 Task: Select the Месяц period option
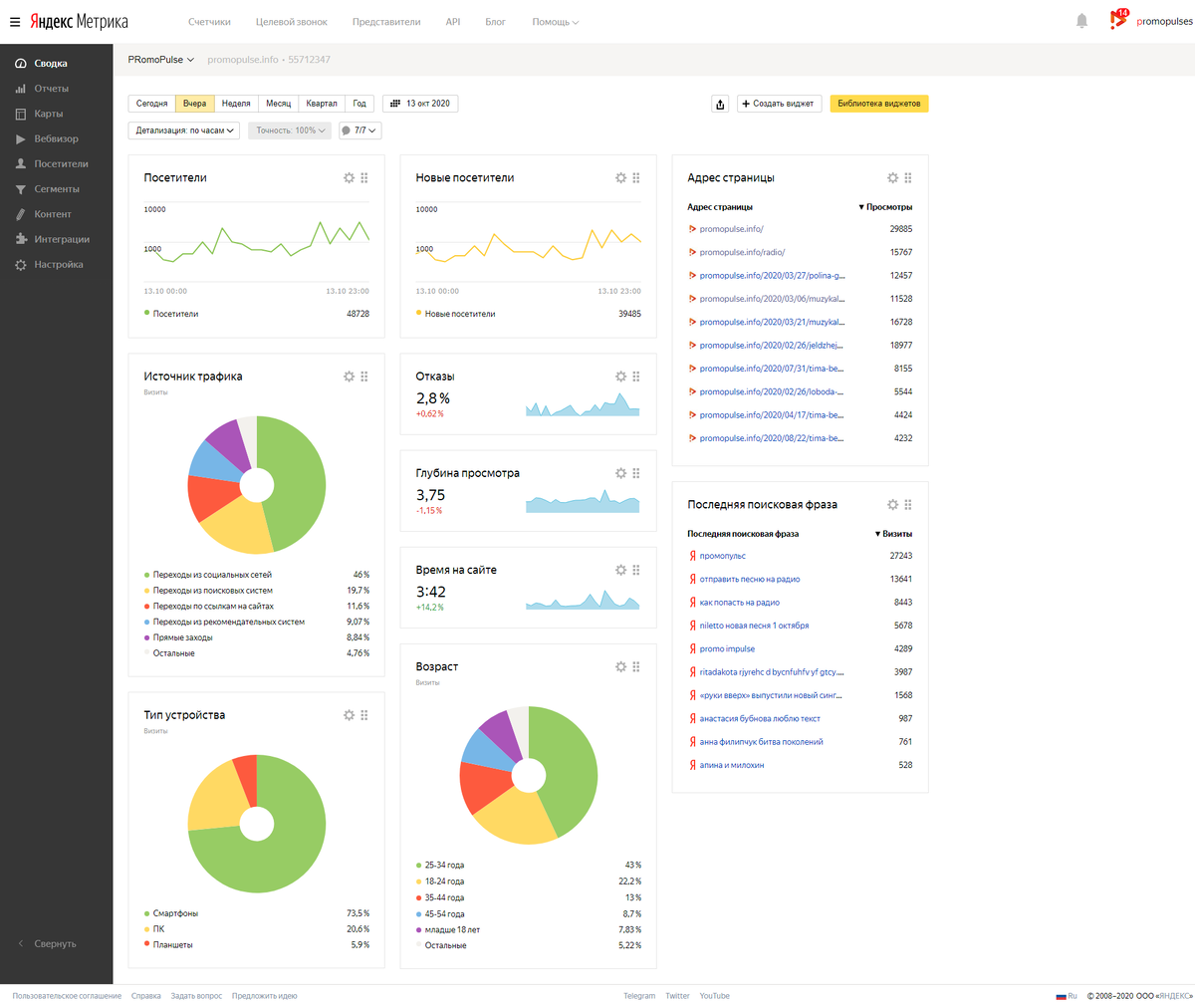click(278, 104)
